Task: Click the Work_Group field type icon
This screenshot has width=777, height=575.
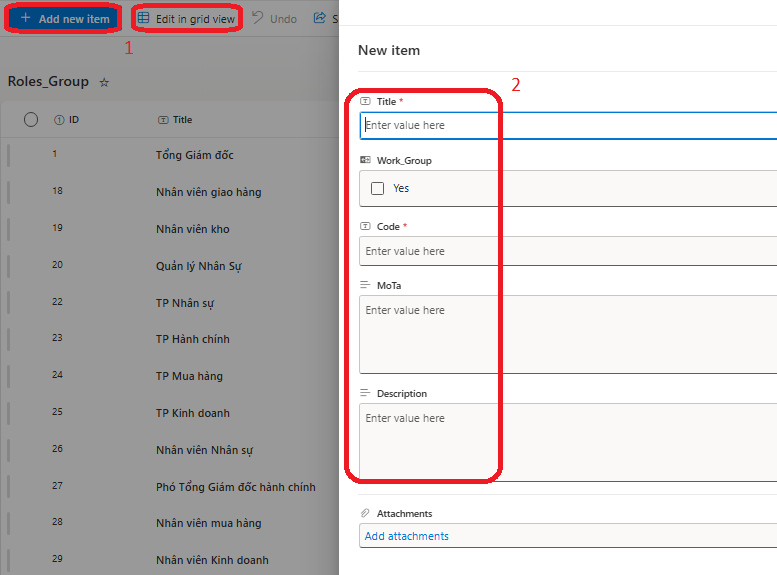Action: pos(365,160)
